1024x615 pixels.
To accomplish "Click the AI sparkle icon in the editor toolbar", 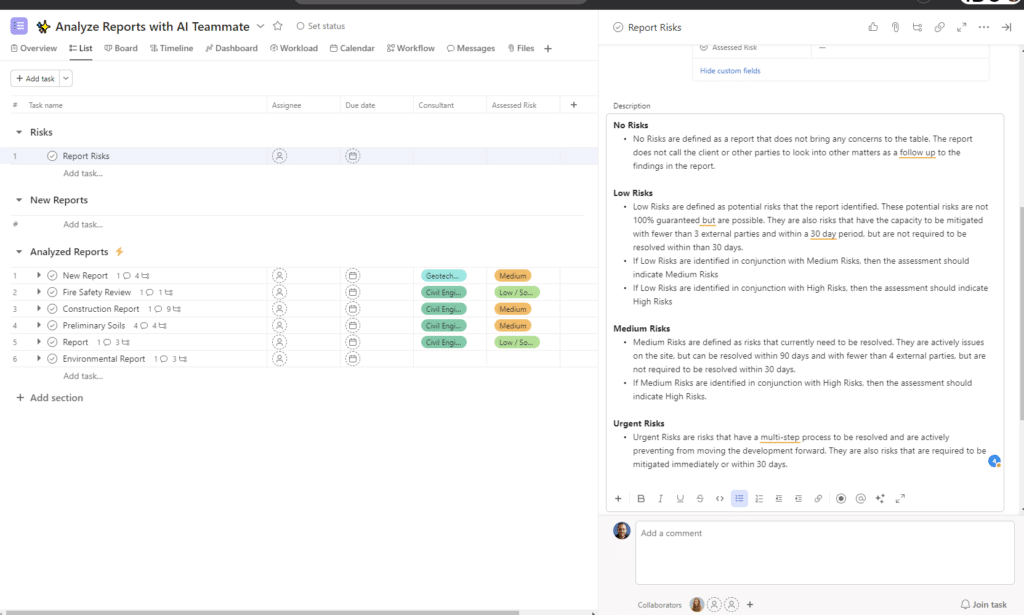I will click(x=880, y=498).
